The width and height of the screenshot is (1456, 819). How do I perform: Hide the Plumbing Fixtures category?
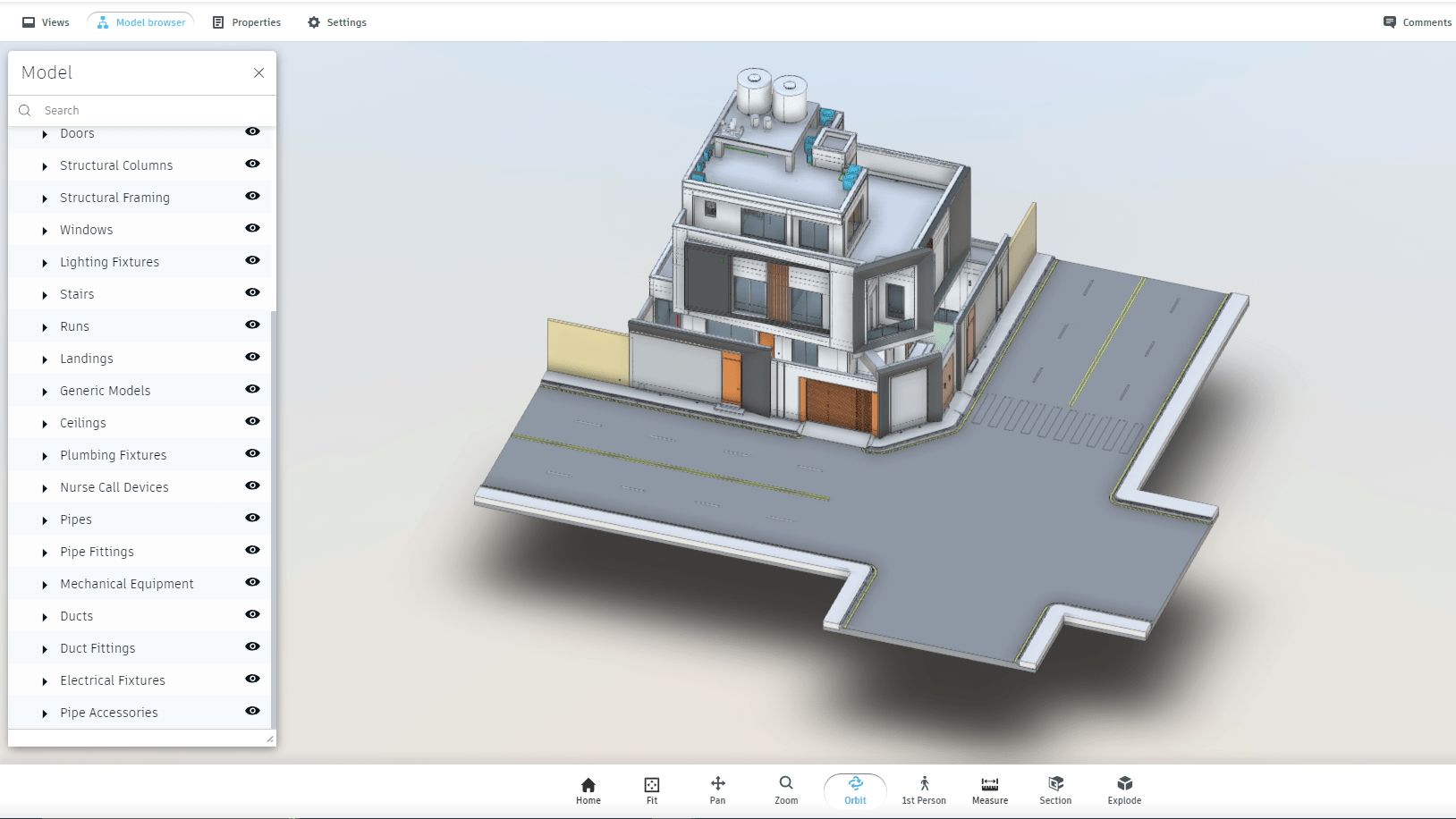click(253, 454)
